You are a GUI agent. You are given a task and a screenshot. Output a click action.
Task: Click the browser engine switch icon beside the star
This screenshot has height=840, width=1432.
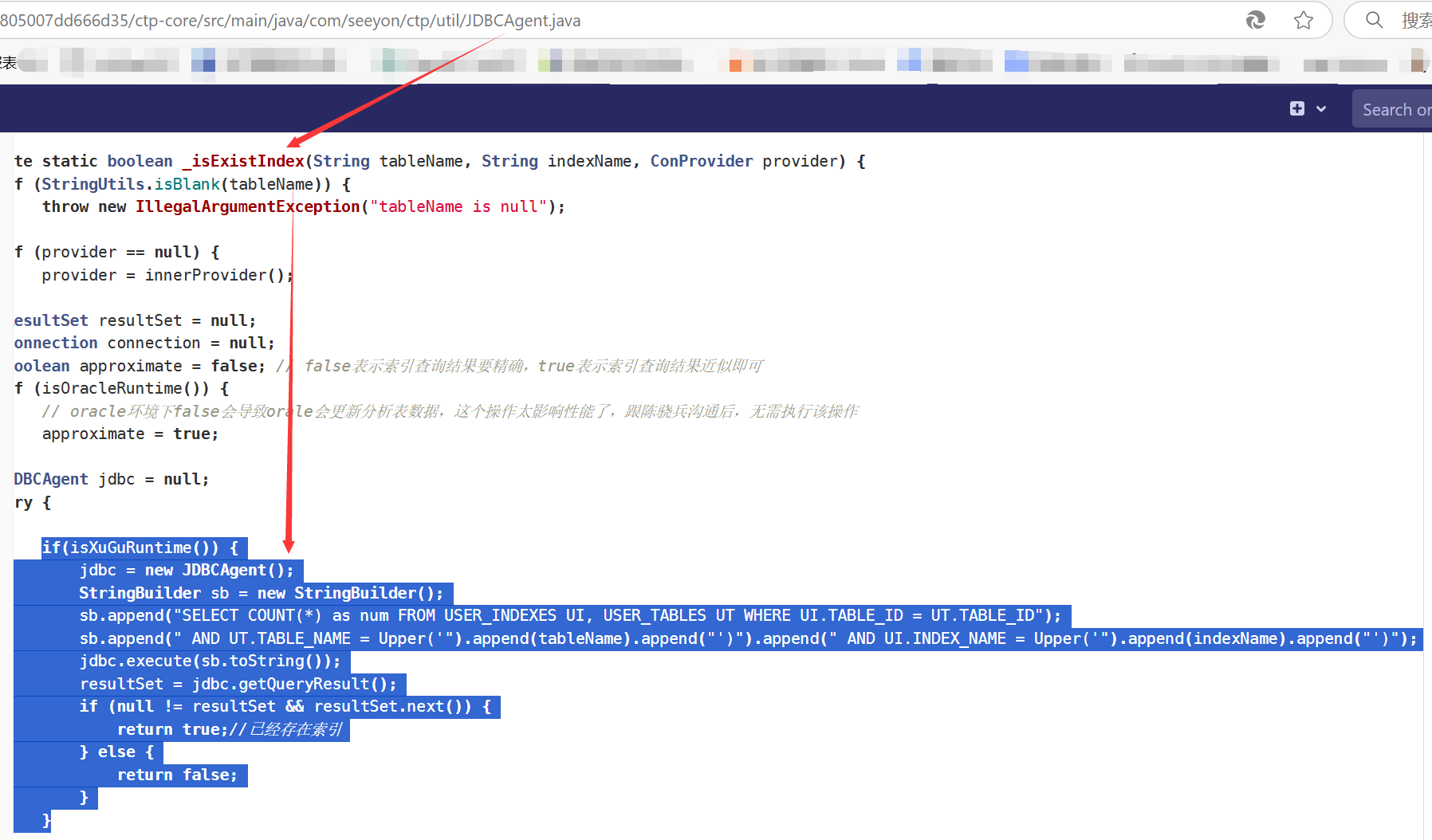pos(1256,20)
